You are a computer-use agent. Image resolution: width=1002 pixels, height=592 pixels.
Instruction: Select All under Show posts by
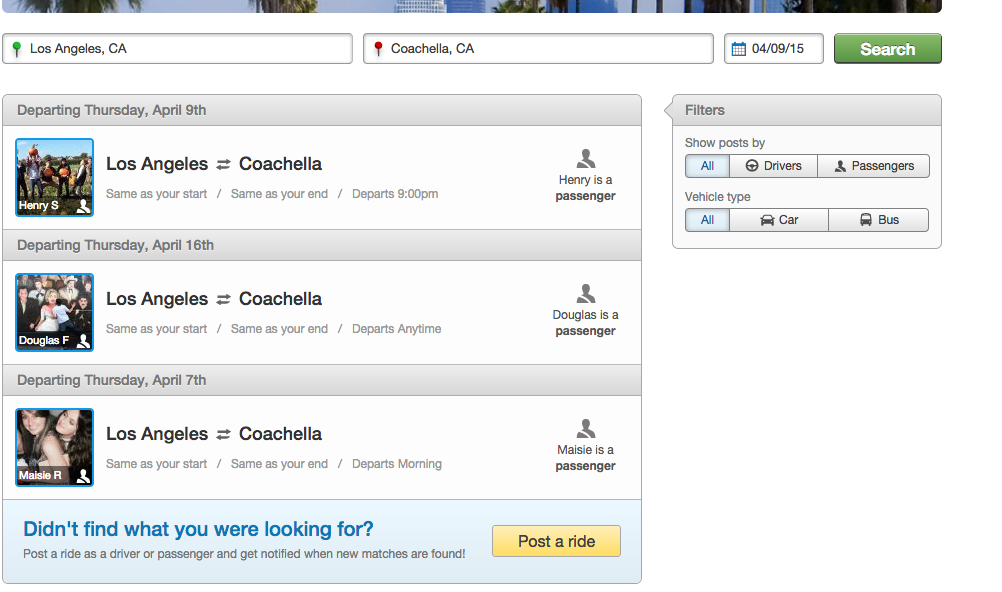tap(707, 166)
